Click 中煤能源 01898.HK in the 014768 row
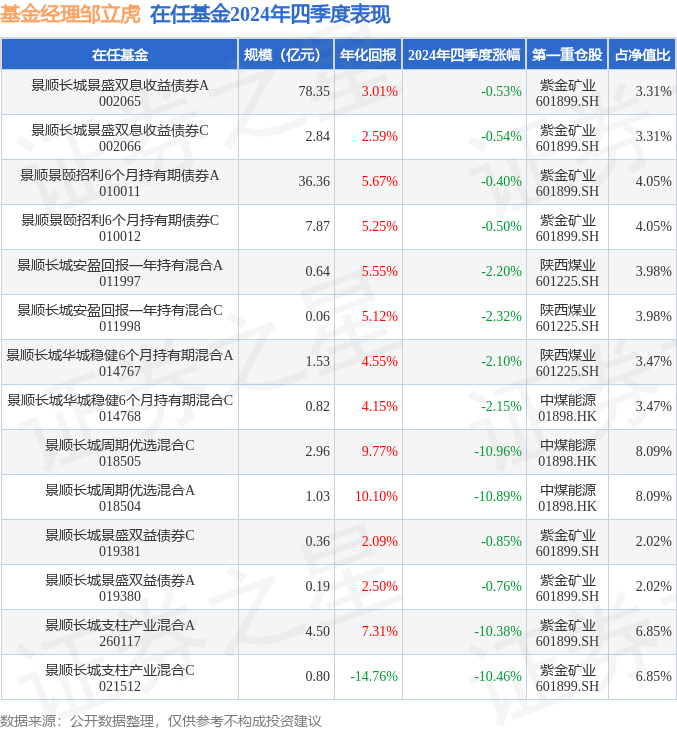 (x=567, y=408)
